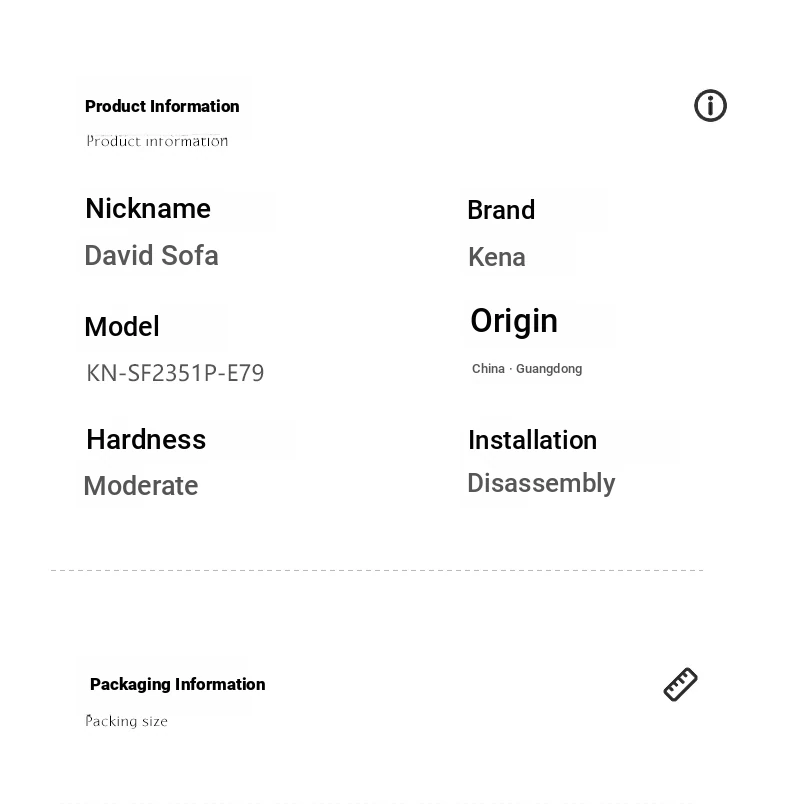
Task: Click the Installation label
Action: coord(533,440)
